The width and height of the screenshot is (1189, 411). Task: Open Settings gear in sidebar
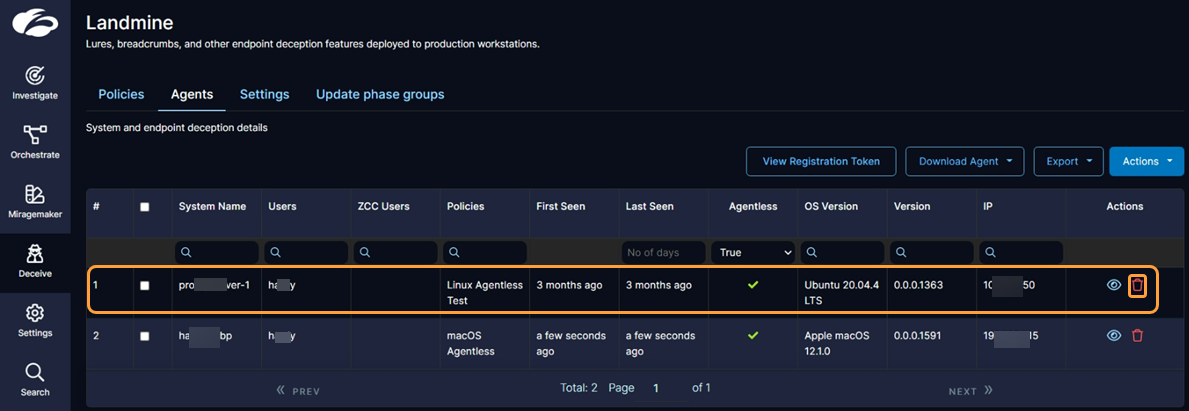(x=35, y=318)
